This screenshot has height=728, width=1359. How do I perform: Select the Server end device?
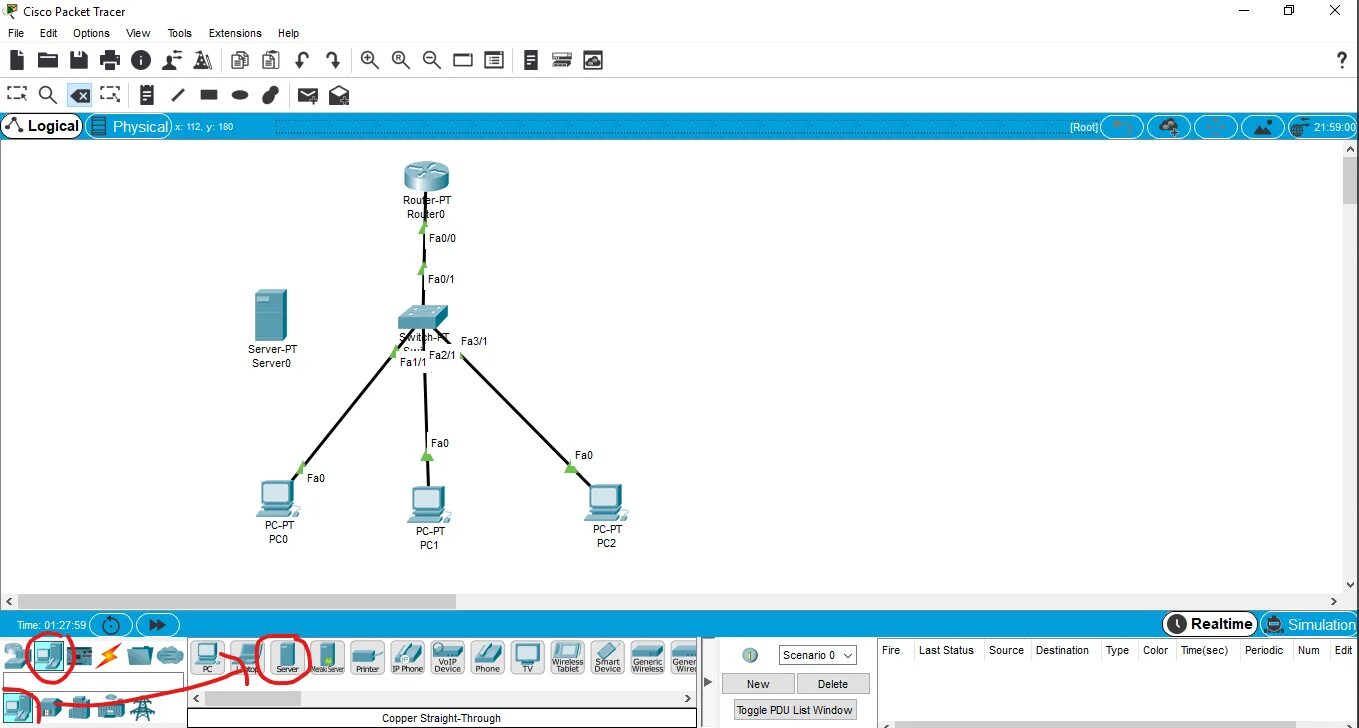pyautogui.click(x=287, y=657)
